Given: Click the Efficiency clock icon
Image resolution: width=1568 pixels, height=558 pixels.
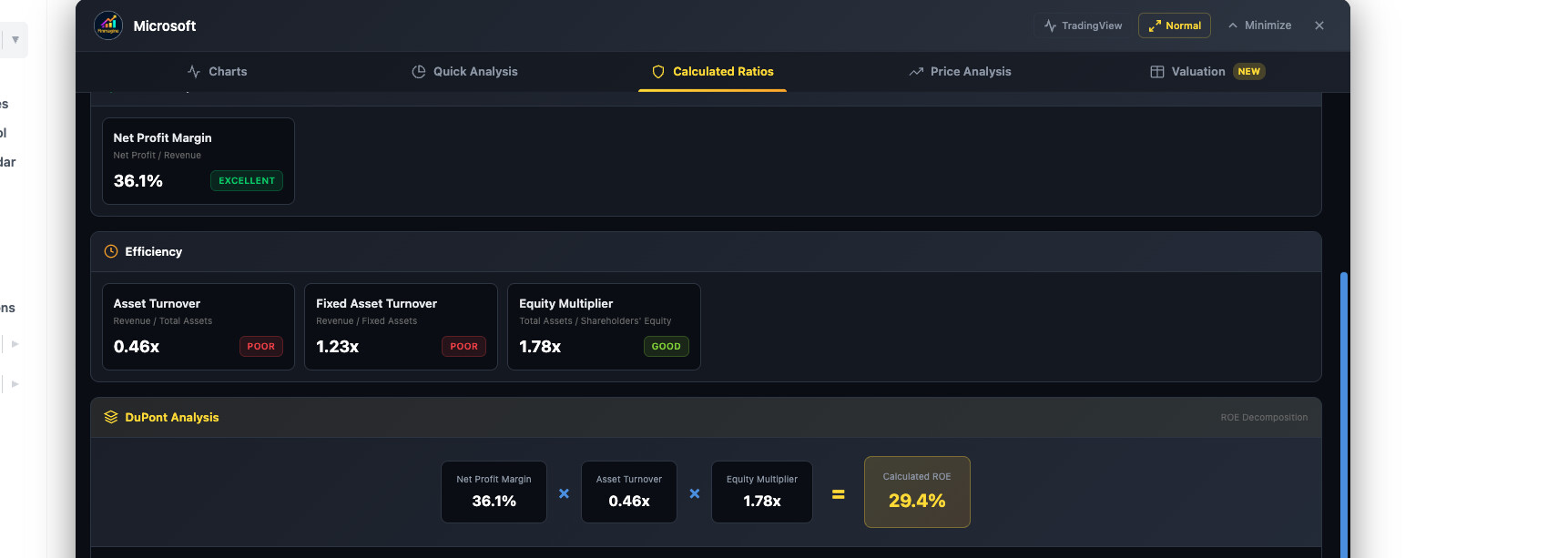Looking at the screenshot, I should (x=111, y=251).
